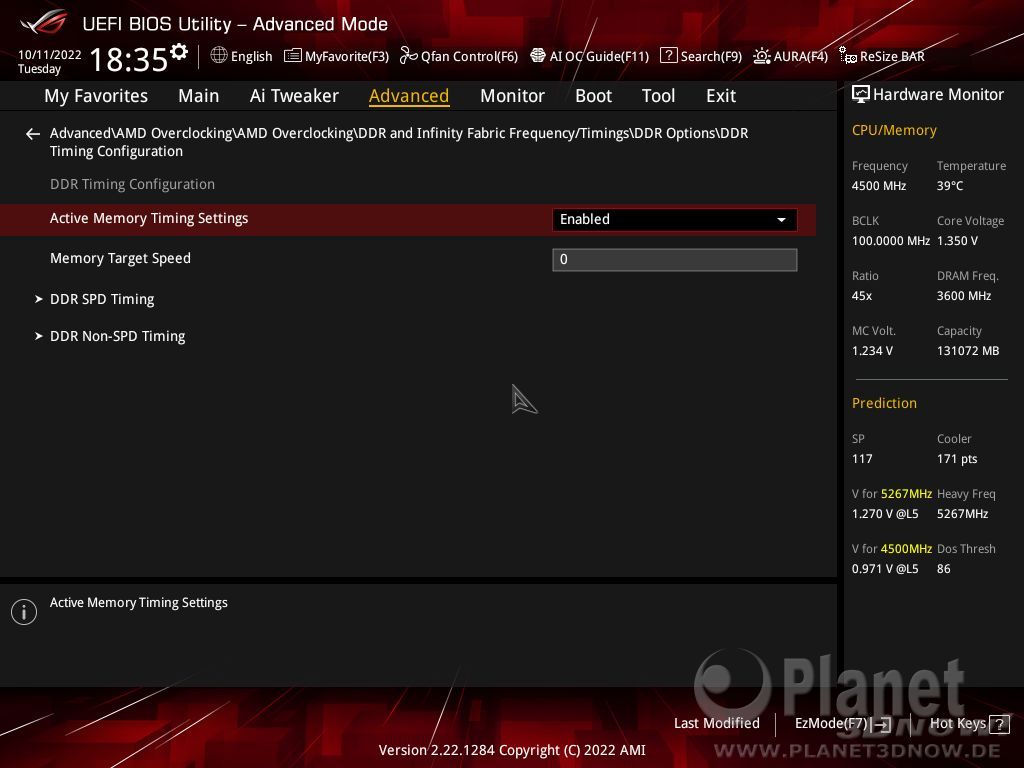1024x768 pixels.
Task: Click the Hardware Monitor panel title
Action: tap(938, 95)
